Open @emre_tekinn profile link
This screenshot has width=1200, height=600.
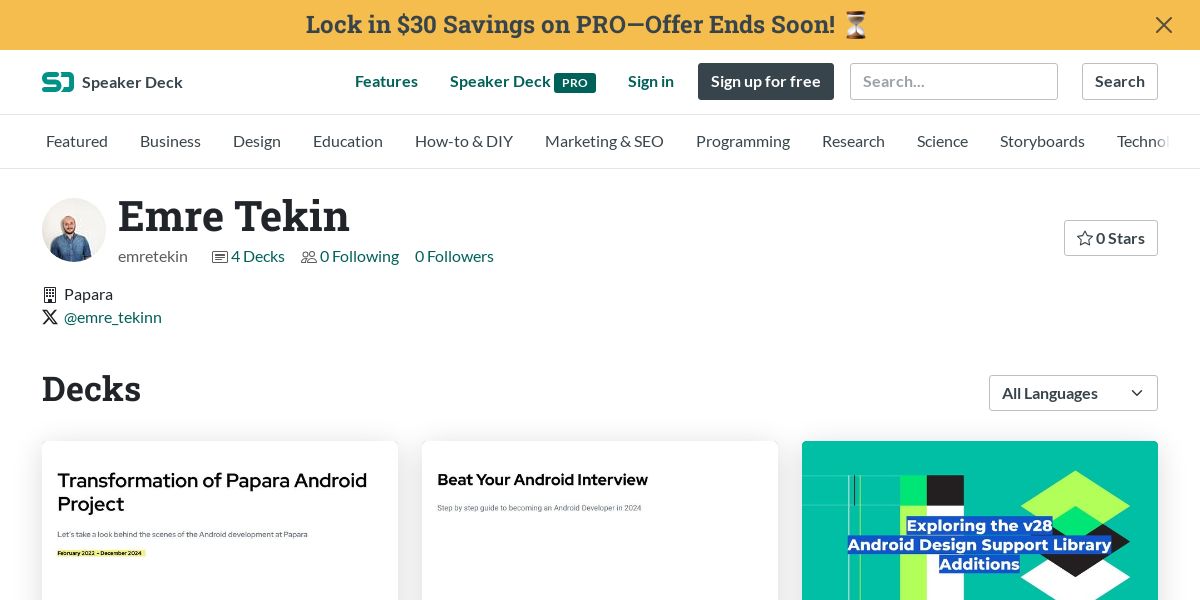113,318
